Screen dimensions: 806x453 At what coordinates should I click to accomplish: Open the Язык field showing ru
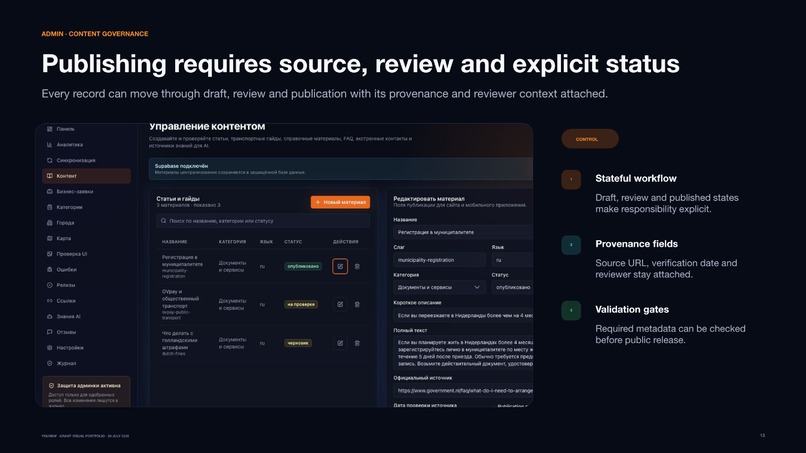click(512, 260)
